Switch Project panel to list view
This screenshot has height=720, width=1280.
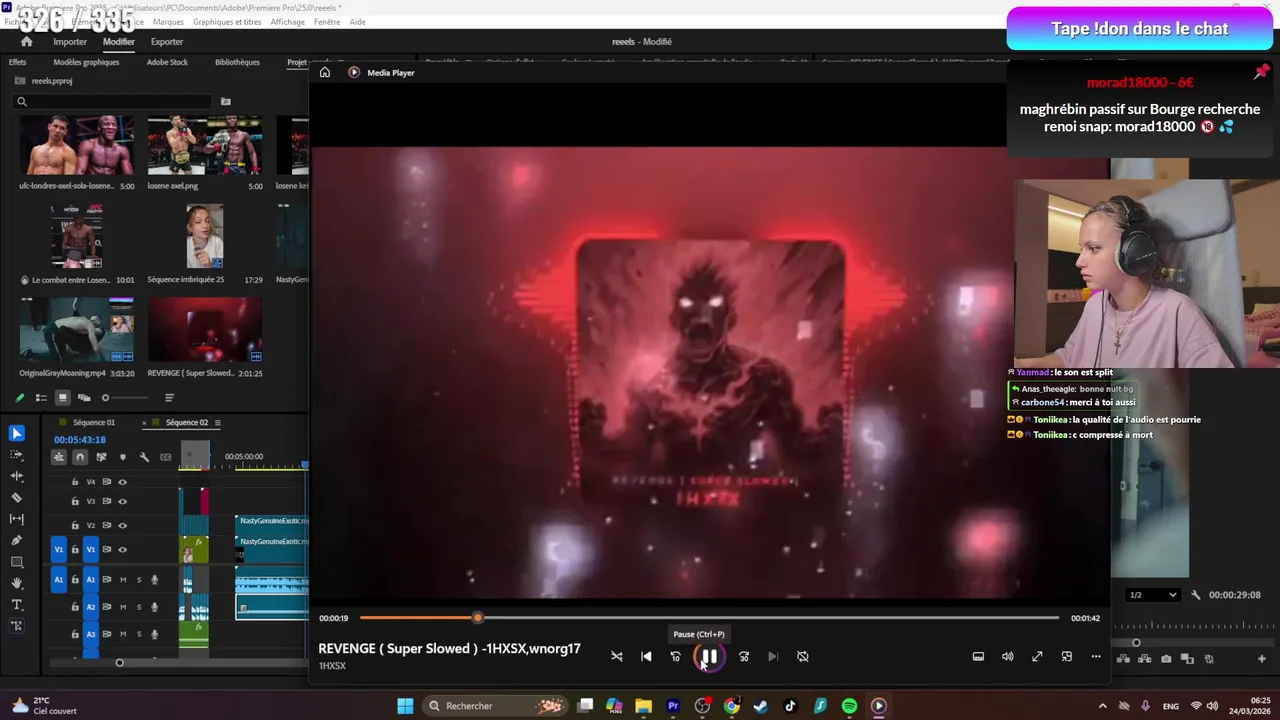point(41,397)
